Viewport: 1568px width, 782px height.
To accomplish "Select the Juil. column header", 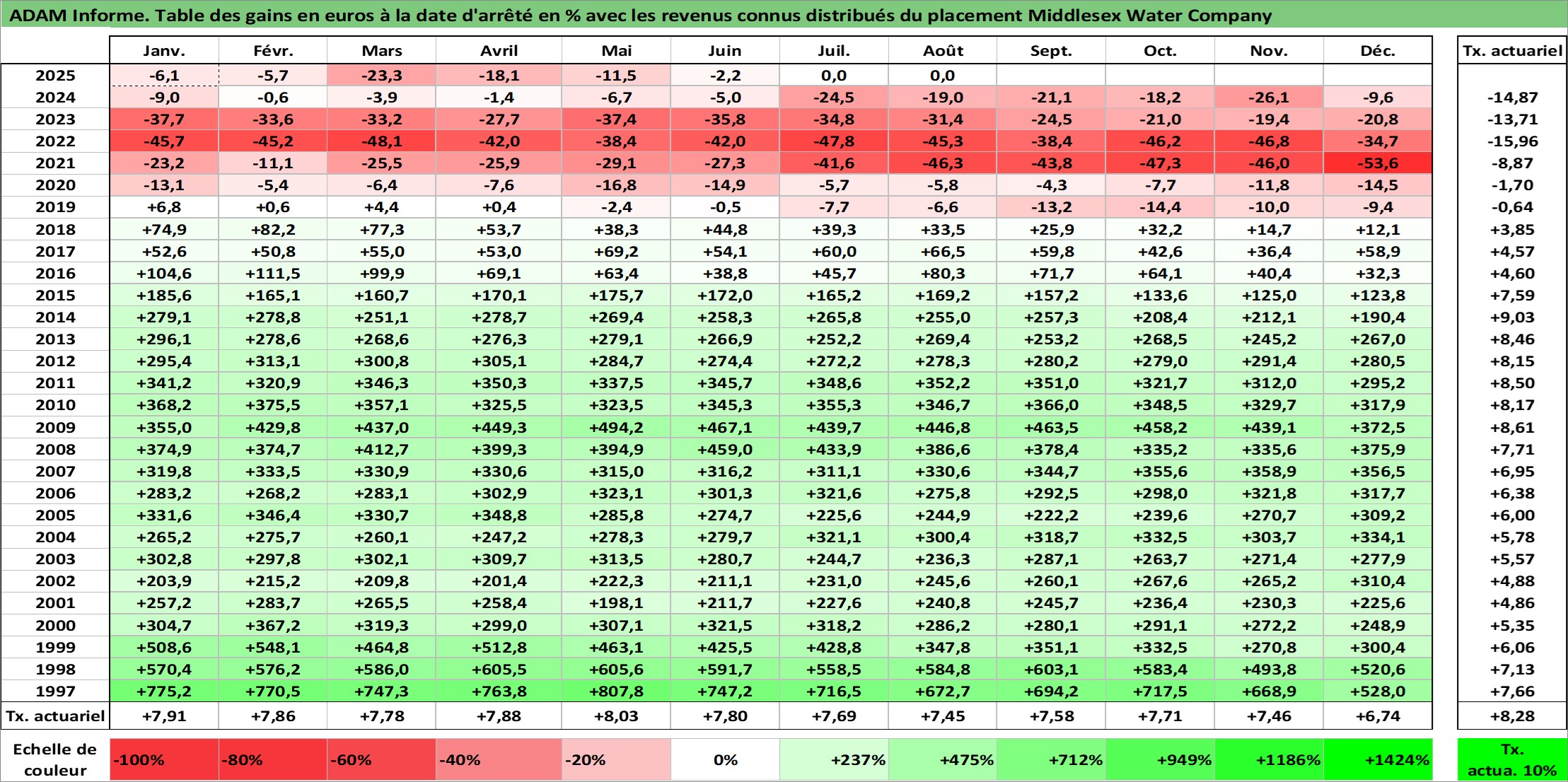I will [834, 51].
